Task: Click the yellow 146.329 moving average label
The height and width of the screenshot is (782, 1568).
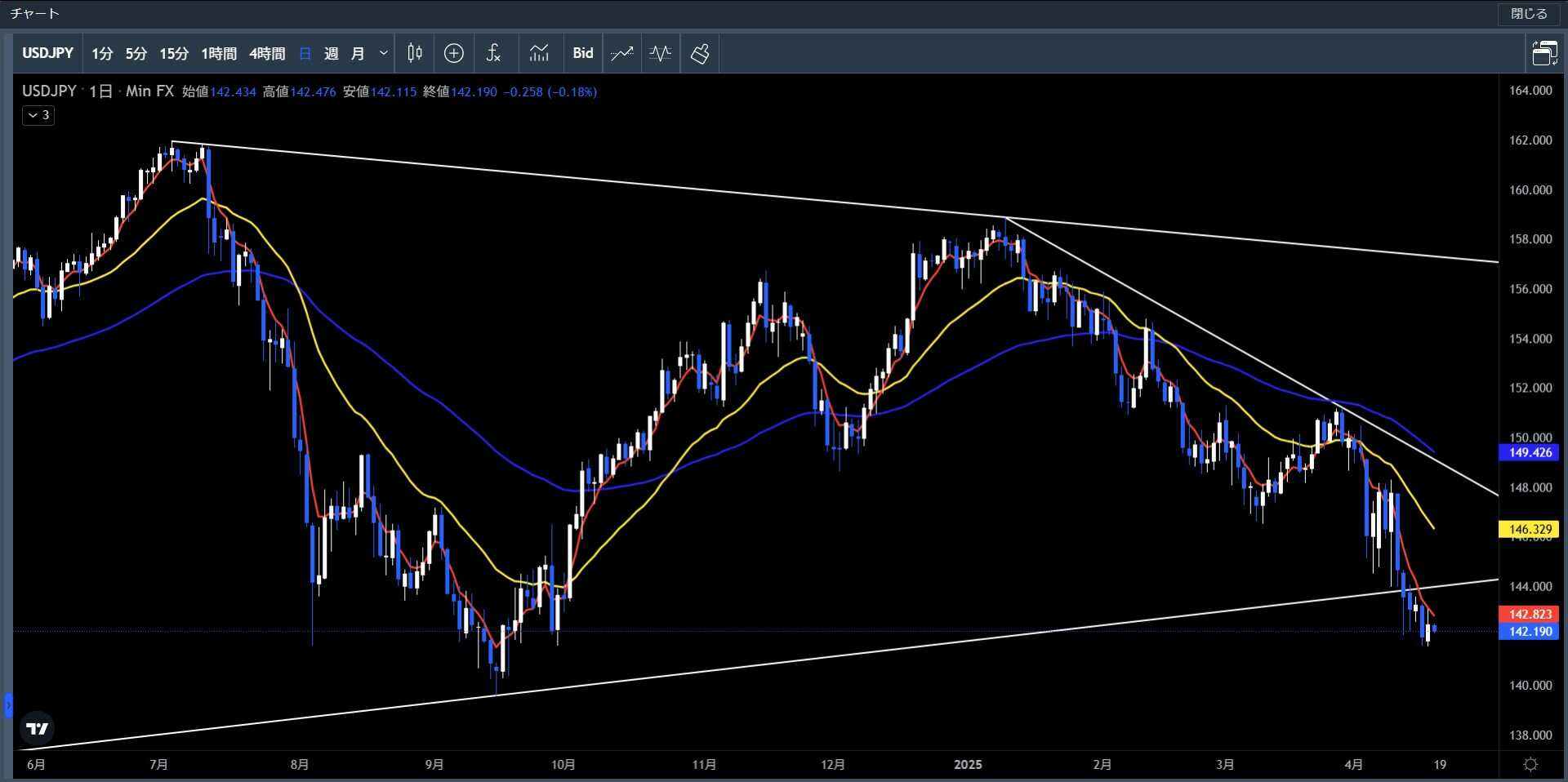Action: pos(1530,529)
